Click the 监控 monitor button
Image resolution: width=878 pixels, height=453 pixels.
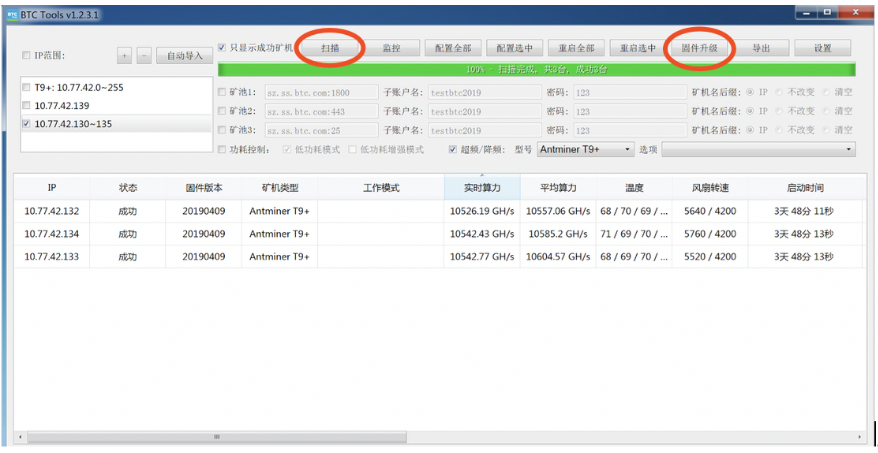point(391,48)
